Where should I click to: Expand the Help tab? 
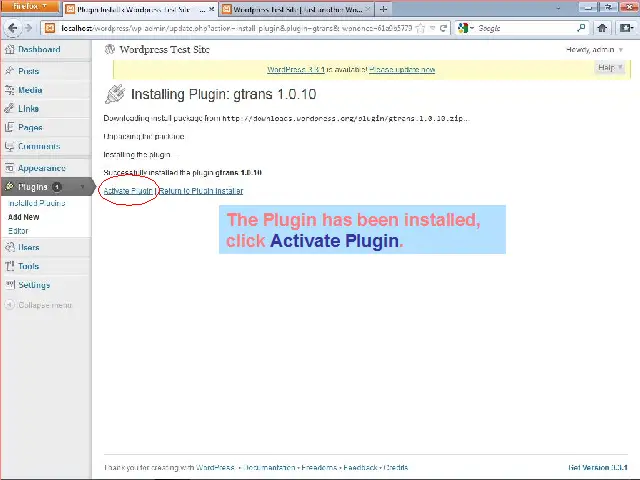610,67
